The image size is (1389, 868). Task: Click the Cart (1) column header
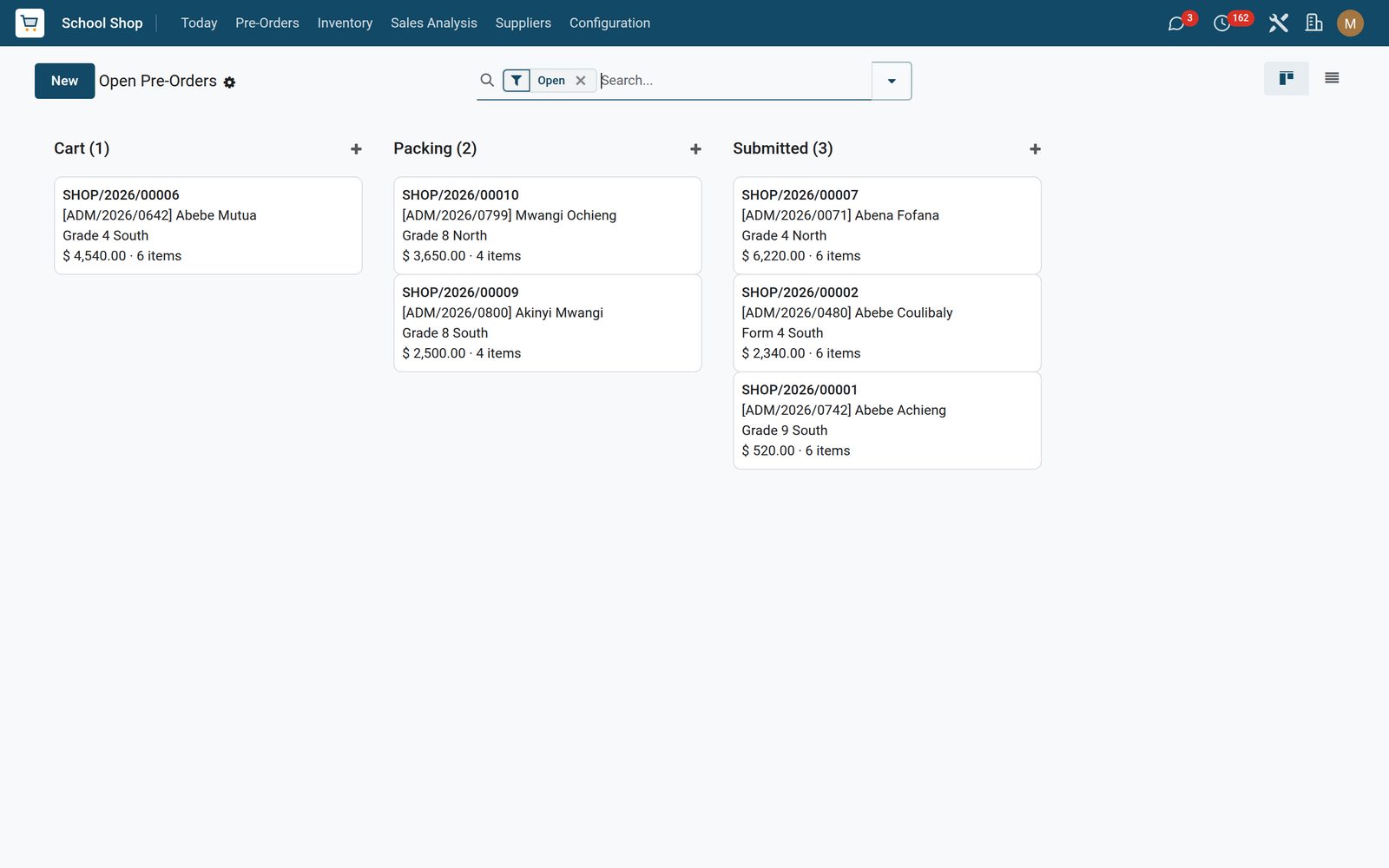(82, 148)
